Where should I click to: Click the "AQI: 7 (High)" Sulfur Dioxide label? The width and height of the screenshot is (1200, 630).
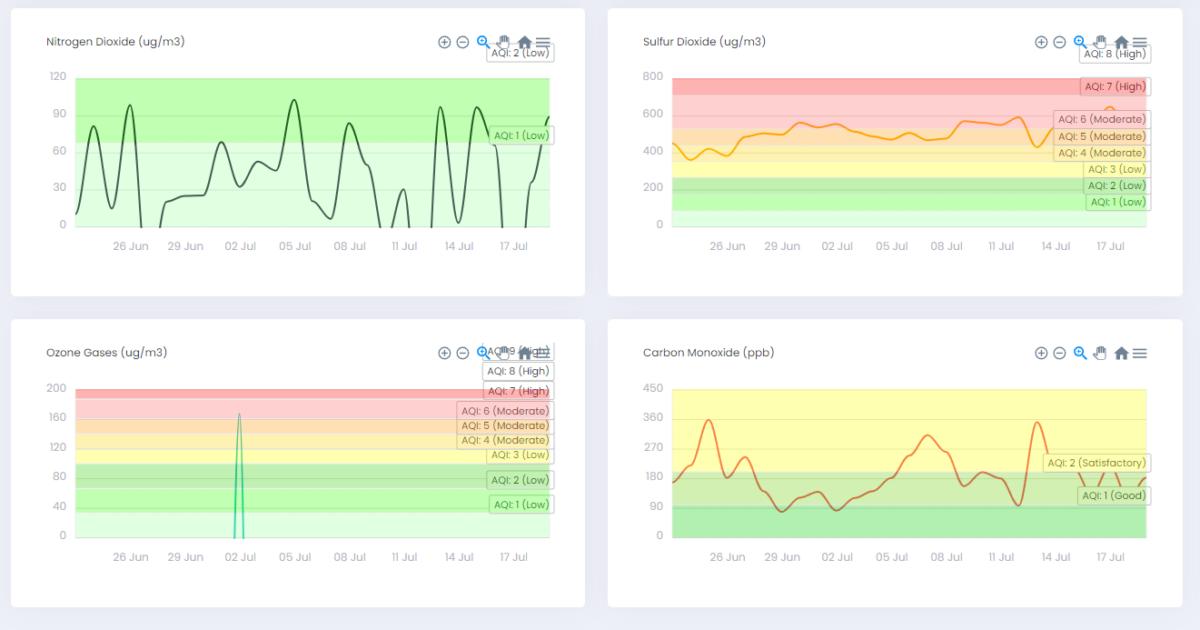(x=1115, y=87)
